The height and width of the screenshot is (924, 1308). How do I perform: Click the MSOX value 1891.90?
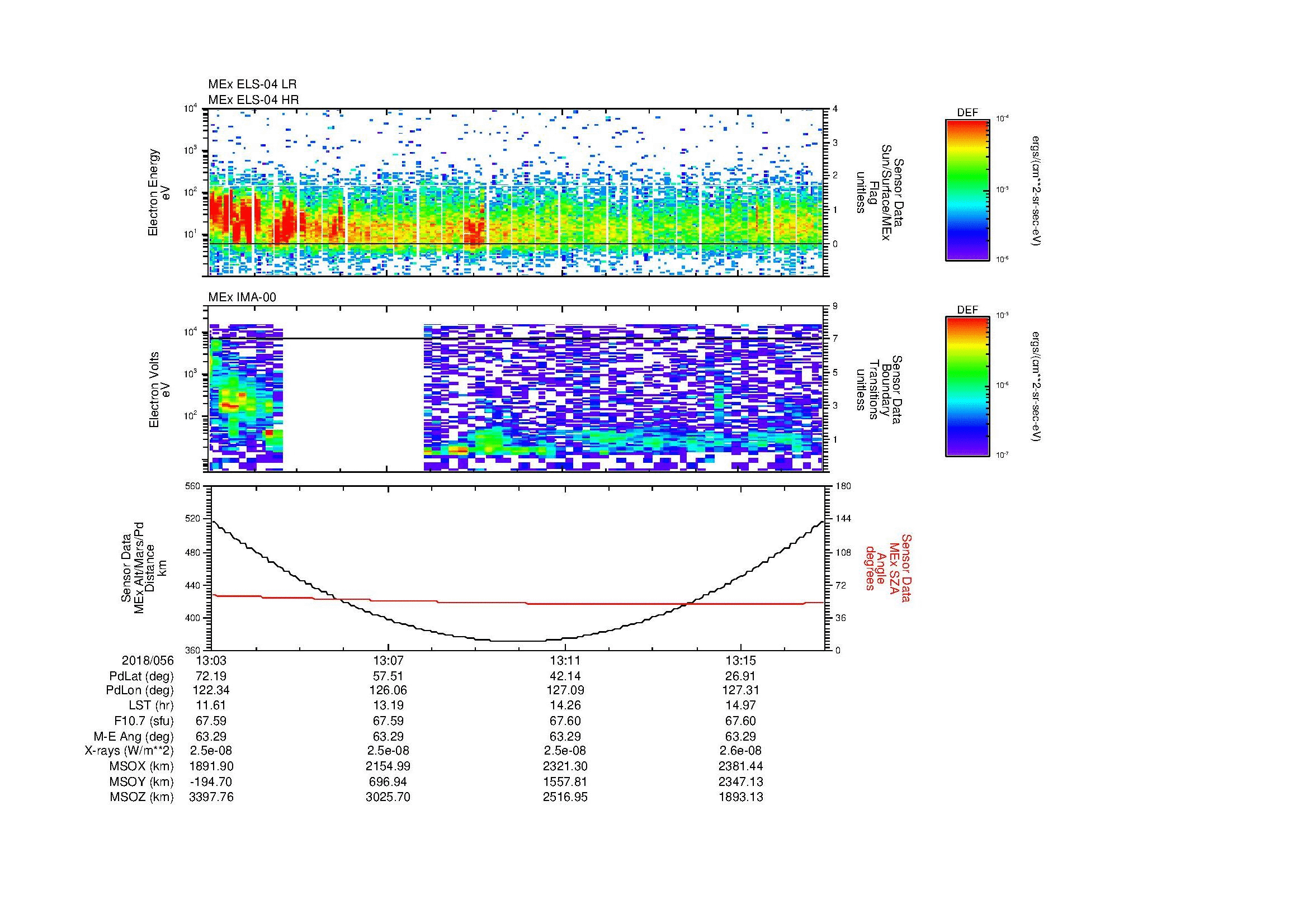[211, 766]
